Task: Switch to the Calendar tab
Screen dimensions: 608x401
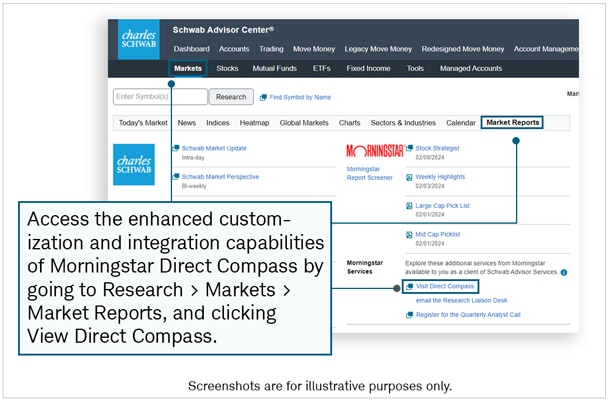Action: point(461,123)
